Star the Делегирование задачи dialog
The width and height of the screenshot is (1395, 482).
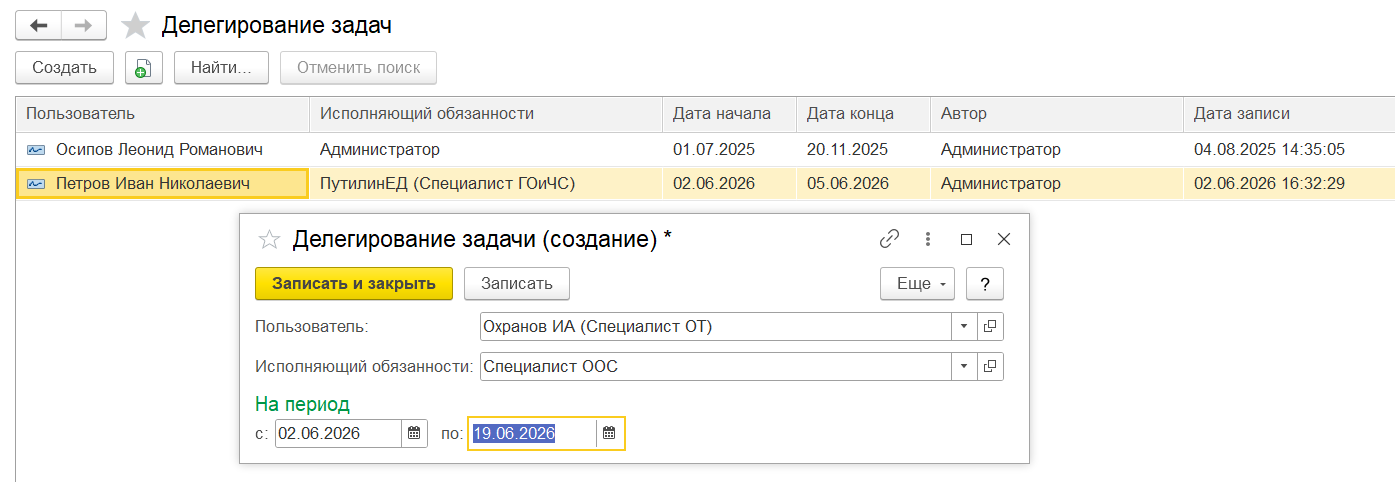[269, 239]
